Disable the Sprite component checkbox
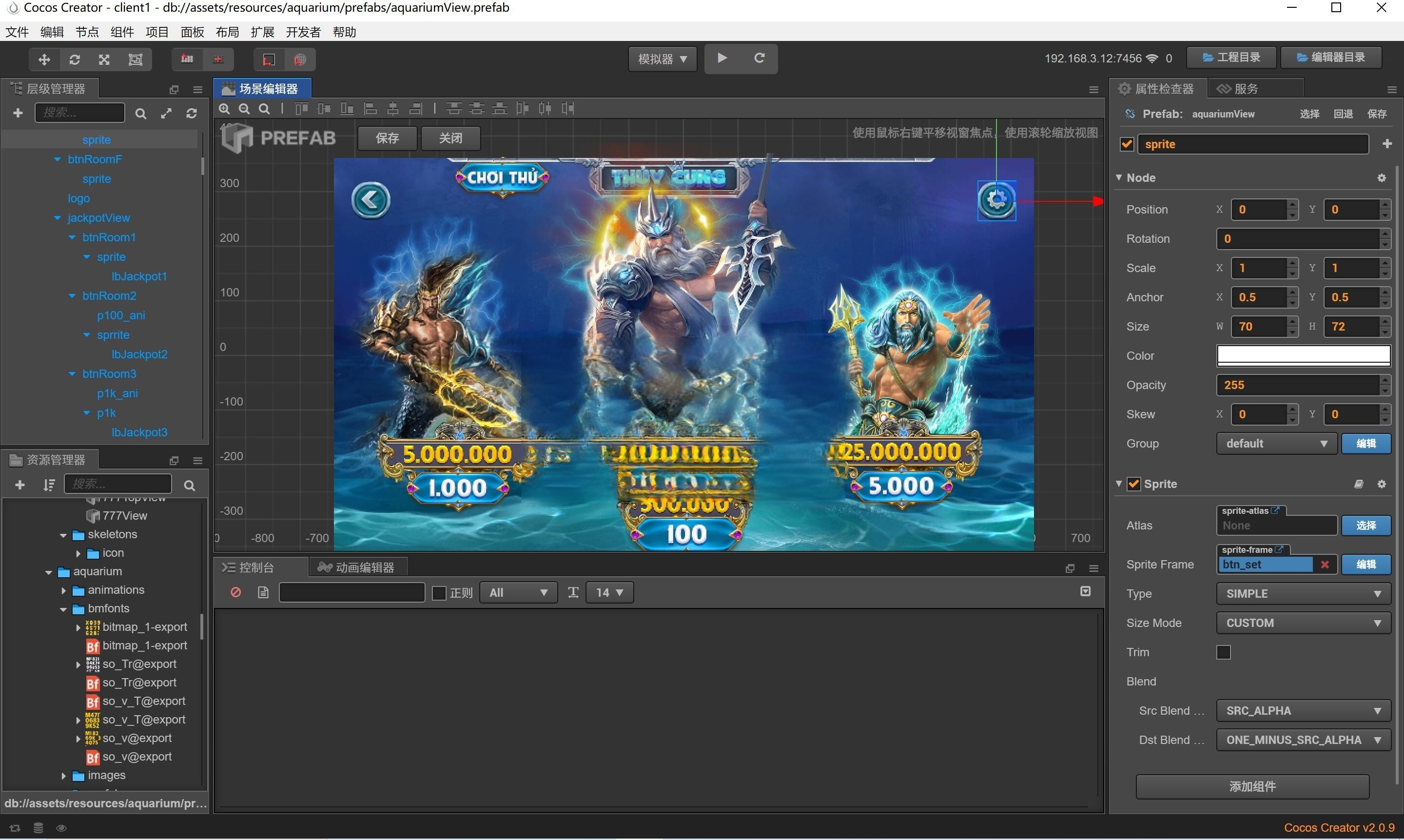Viewport: 1404px width, 840px height. click(x=1133, y=484)
